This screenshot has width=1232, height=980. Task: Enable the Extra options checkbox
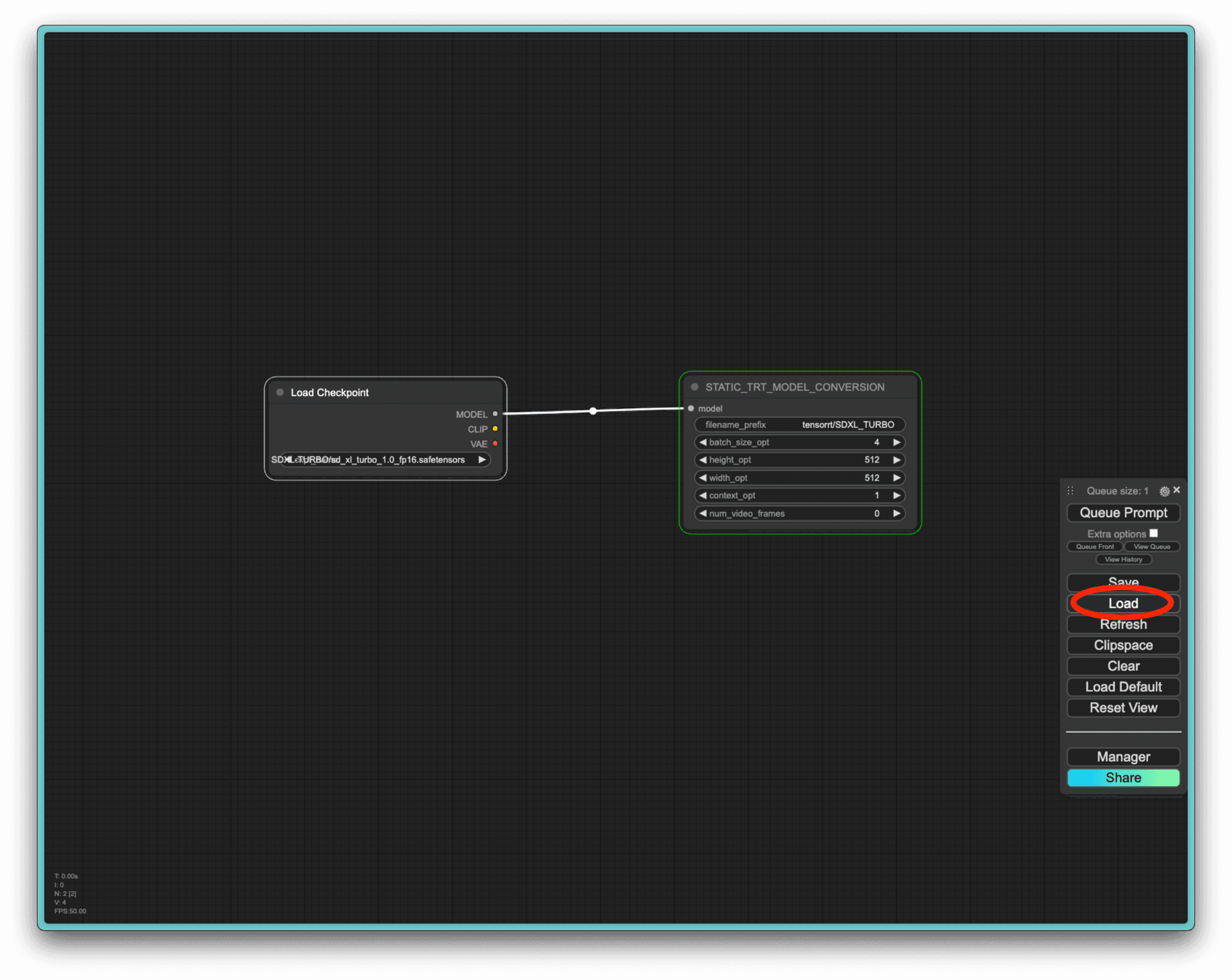tap(1154, 533)
